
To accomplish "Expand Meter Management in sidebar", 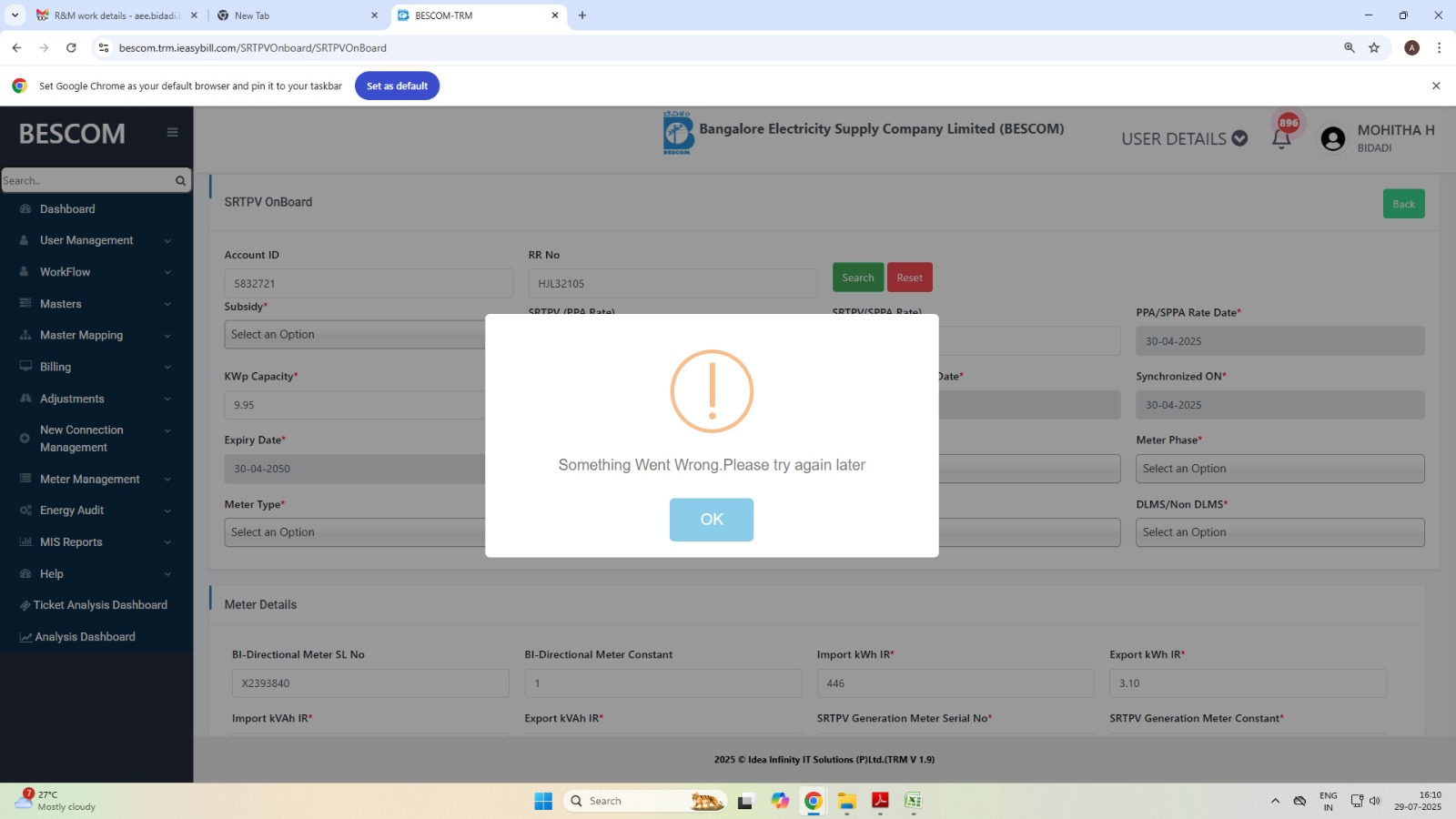I will coord(89,480).
